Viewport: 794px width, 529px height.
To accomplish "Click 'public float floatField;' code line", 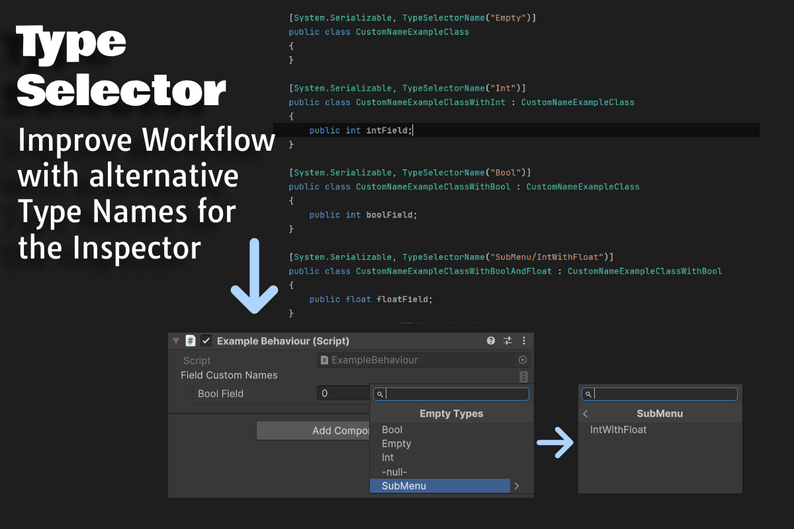I will point(371,299).
